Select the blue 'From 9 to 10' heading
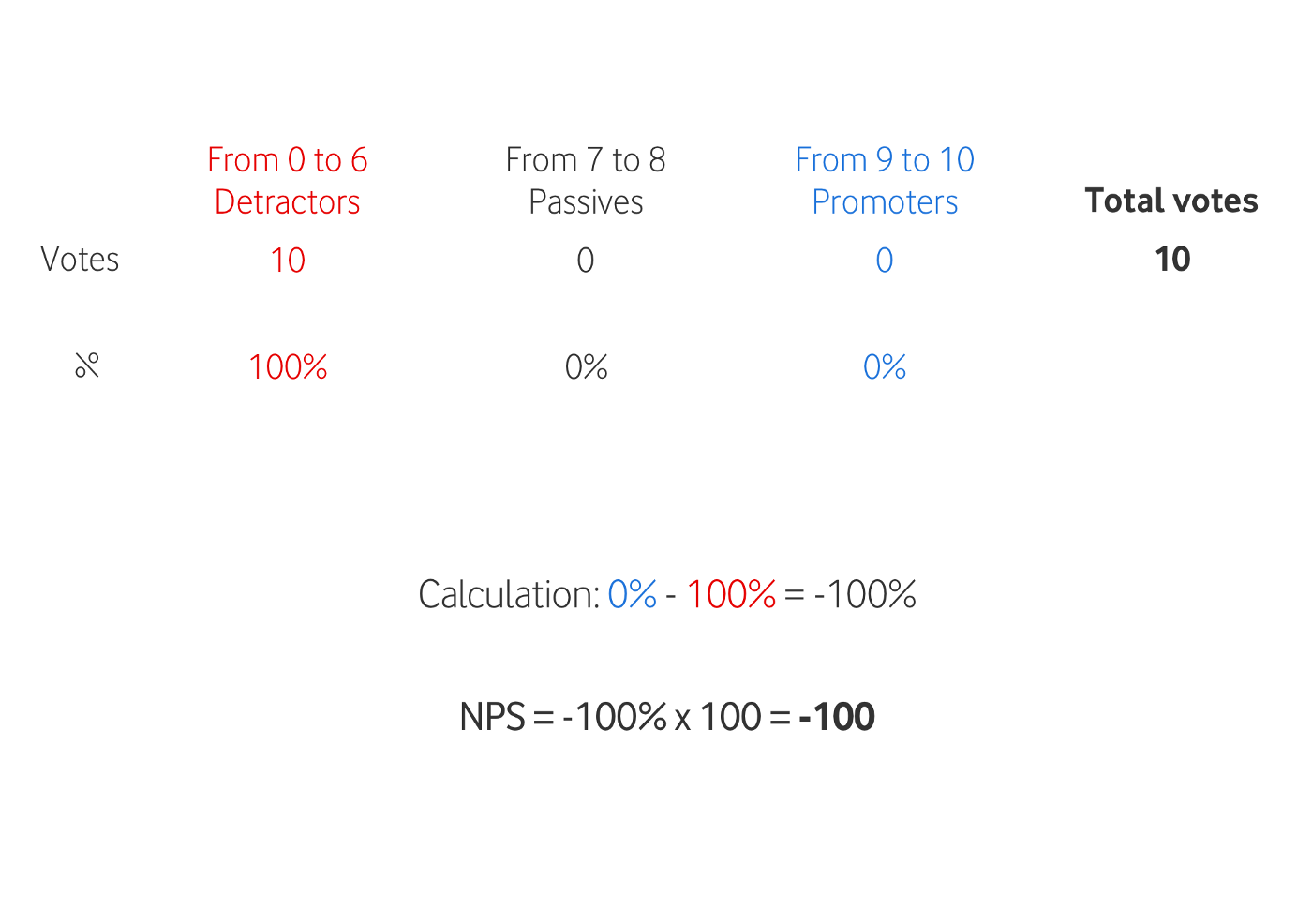1312x924 pixels. coord(885,160)
